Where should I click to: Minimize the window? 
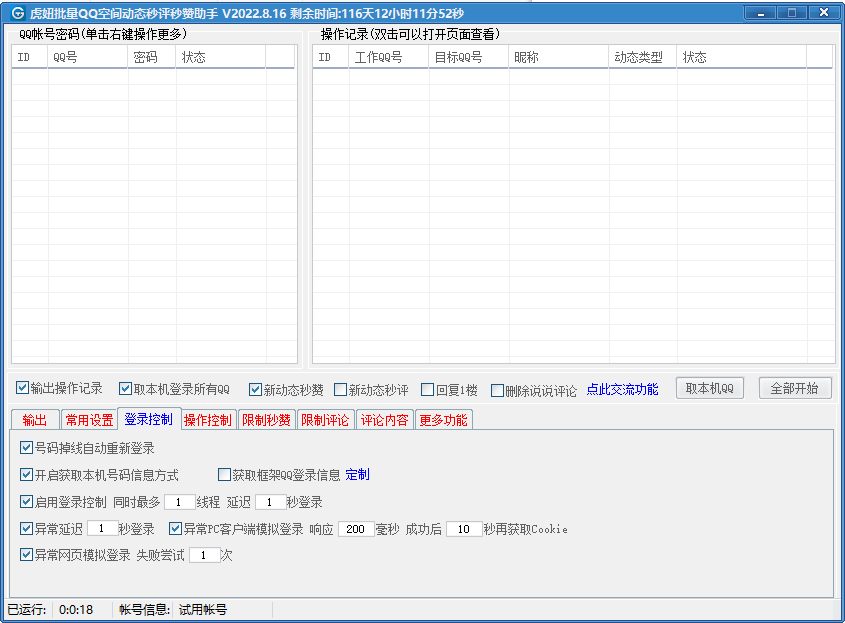pyautogui.click(x=761, y=13)
